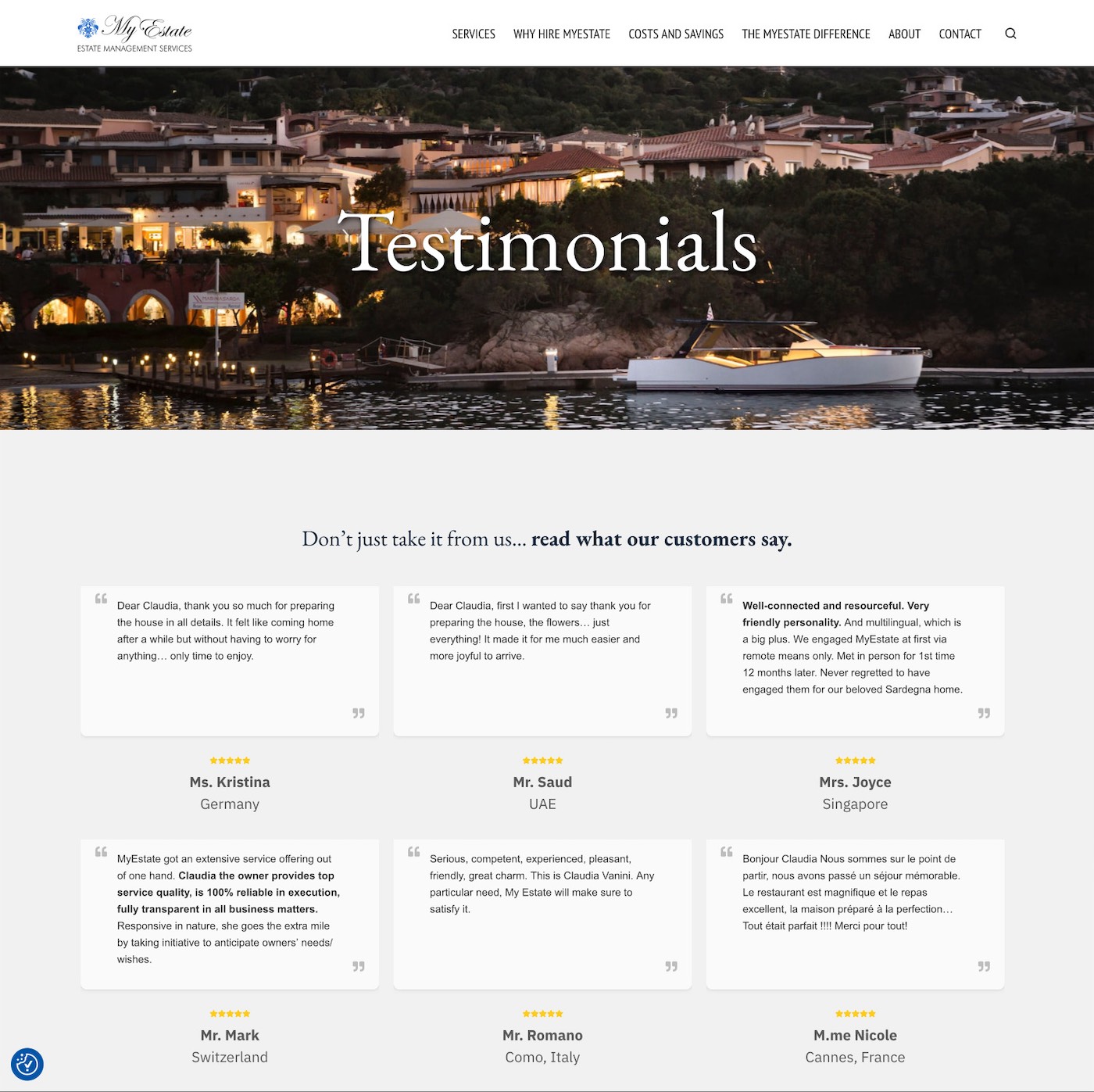
Task: Open the Services menu item
Action: tap(474, 34)
